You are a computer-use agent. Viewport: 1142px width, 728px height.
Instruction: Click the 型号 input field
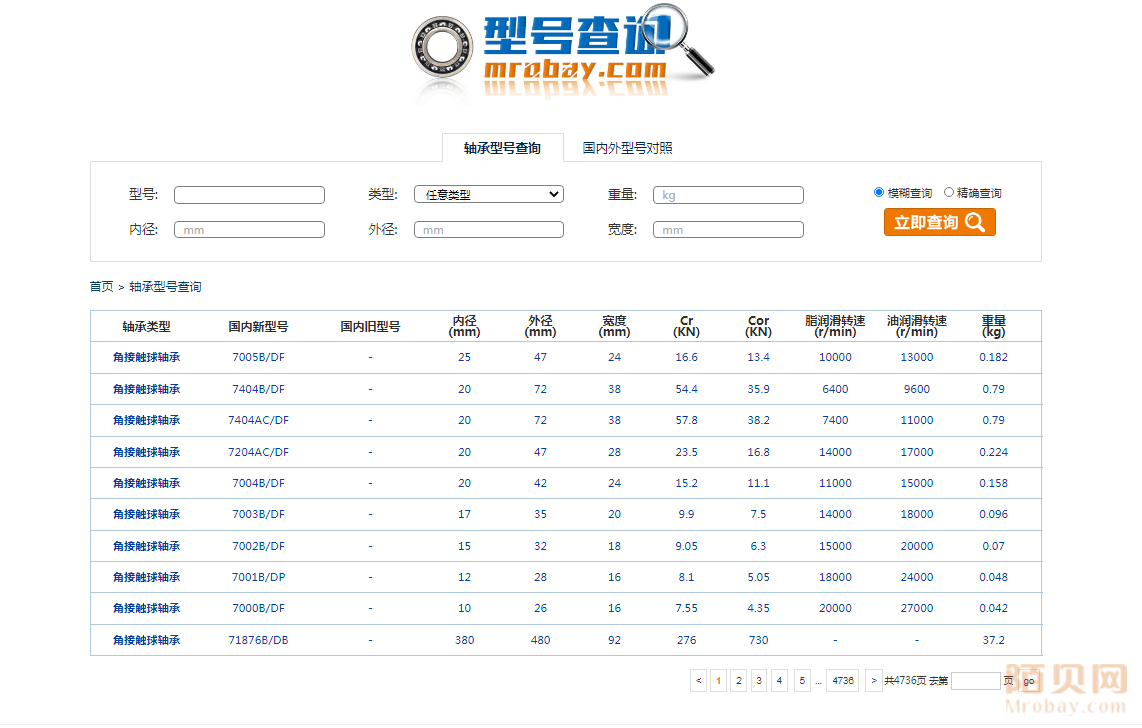(x=249, y=195)
